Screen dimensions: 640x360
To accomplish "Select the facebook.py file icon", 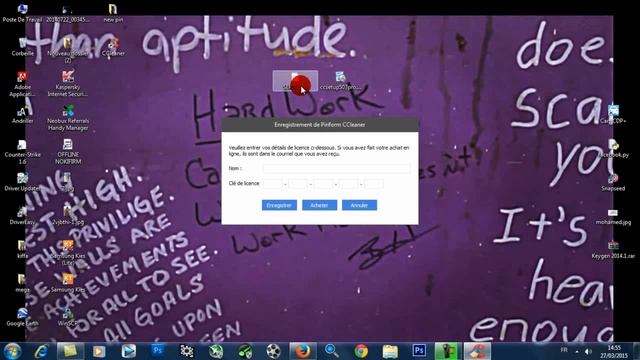I will (x=613, y=149).
